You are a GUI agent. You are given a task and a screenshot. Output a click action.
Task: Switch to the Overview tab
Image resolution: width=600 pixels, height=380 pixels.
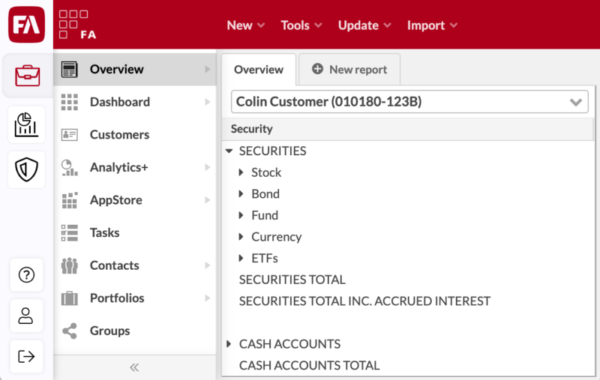point(259,70)
